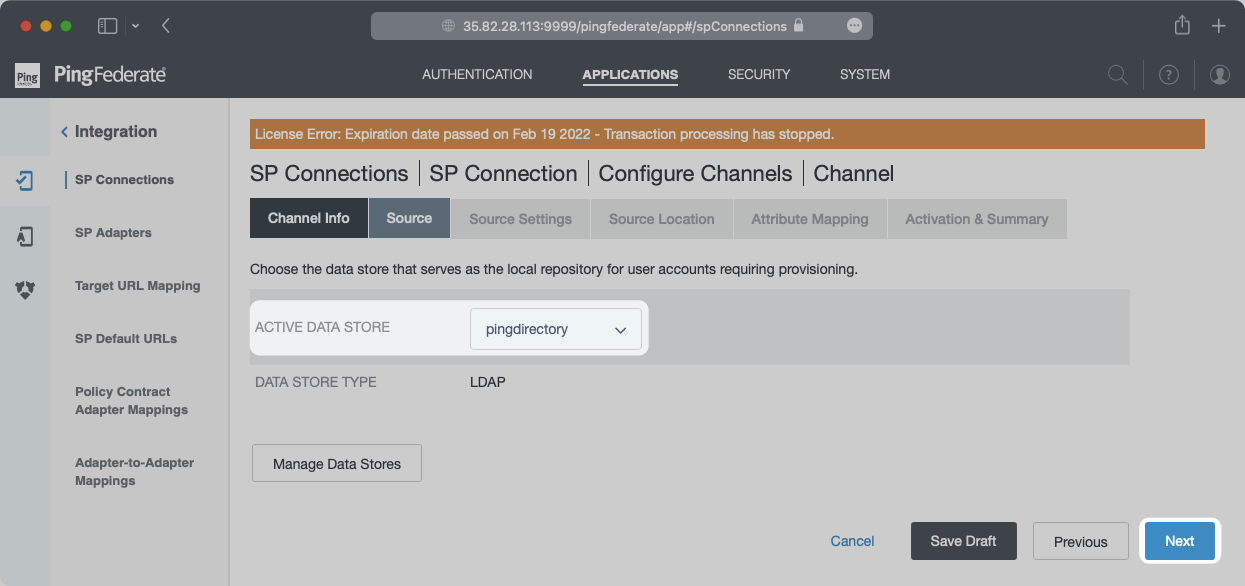Open the help question mark icon
The height and width of the screenshot is (586, 1245).
tap(1168, 75)
